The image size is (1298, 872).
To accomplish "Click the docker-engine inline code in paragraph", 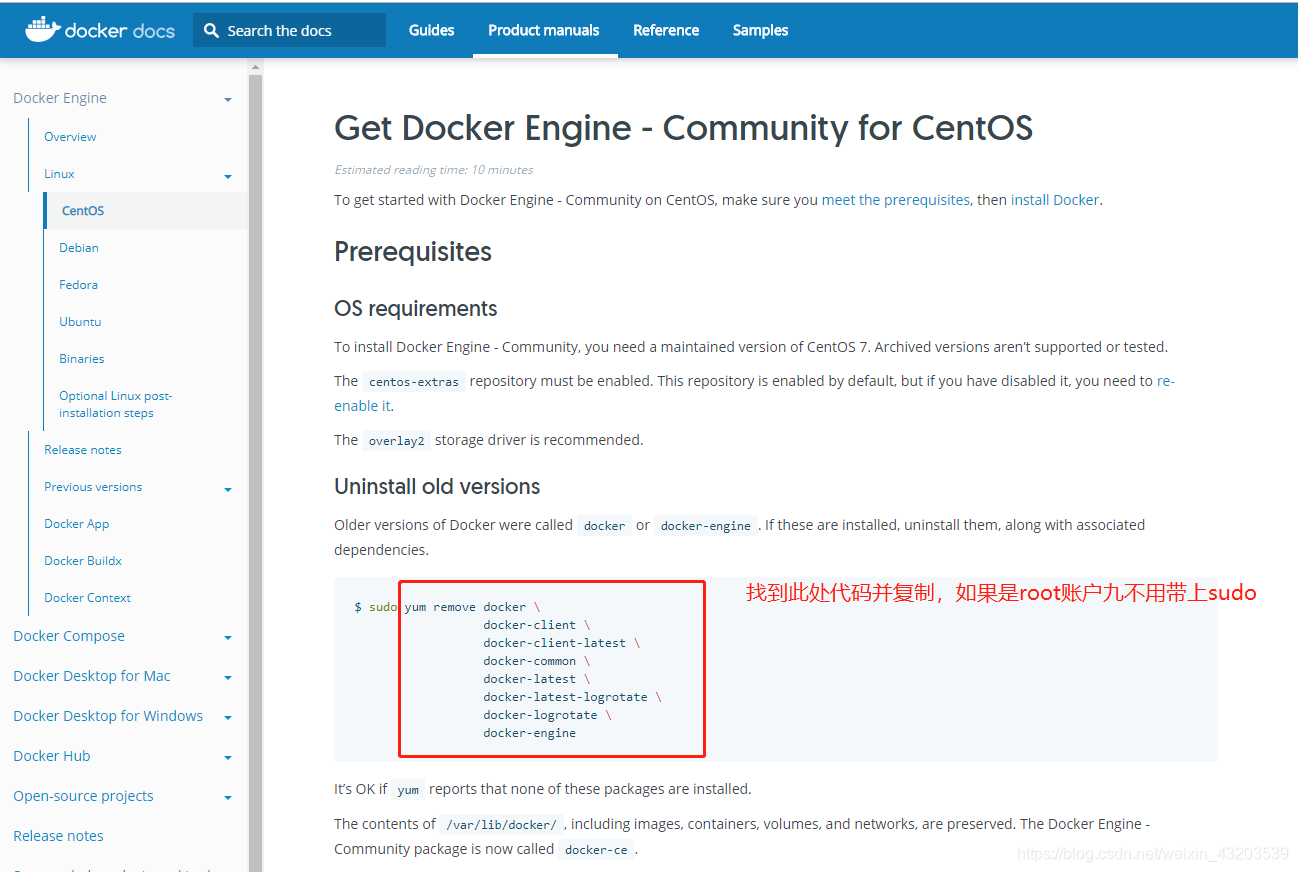I will click(x=706, y=526).
